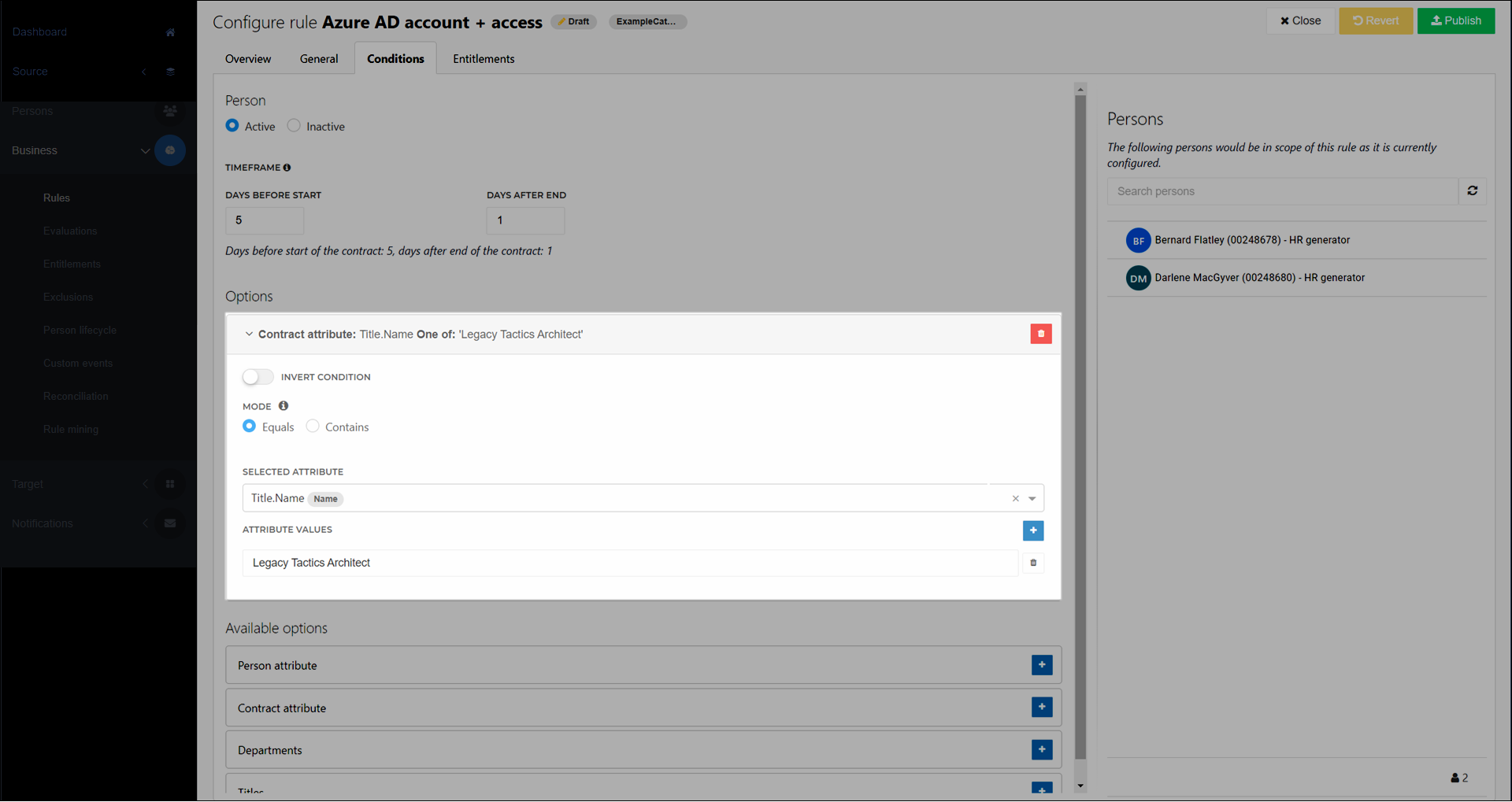The width and height of the screenshot is (1512, 802).
Task: Clear the selected Title.Name attribute
Action: click(x=1015, y=498)
